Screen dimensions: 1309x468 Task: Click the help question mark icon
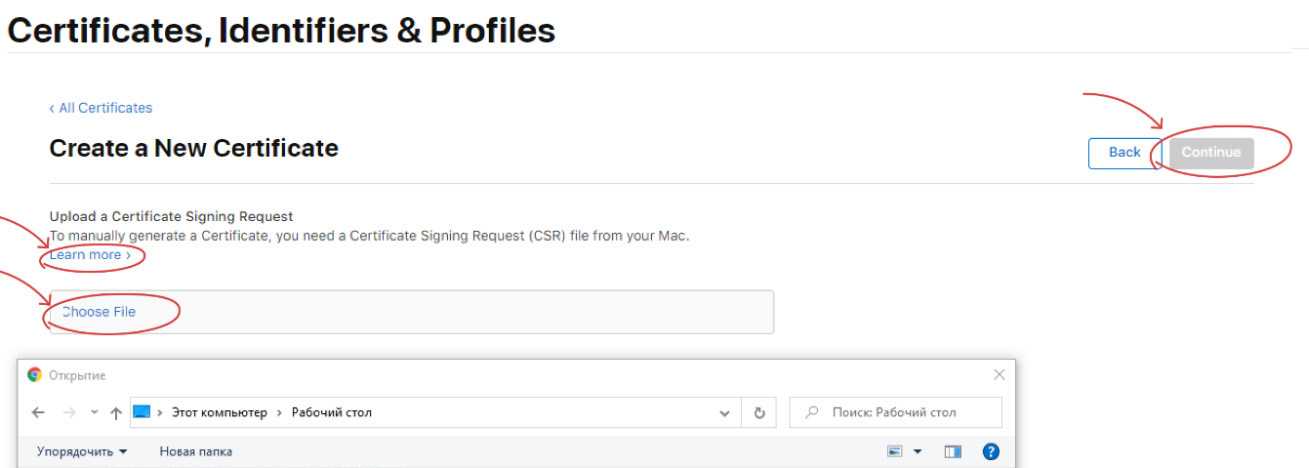coord(989,452)
